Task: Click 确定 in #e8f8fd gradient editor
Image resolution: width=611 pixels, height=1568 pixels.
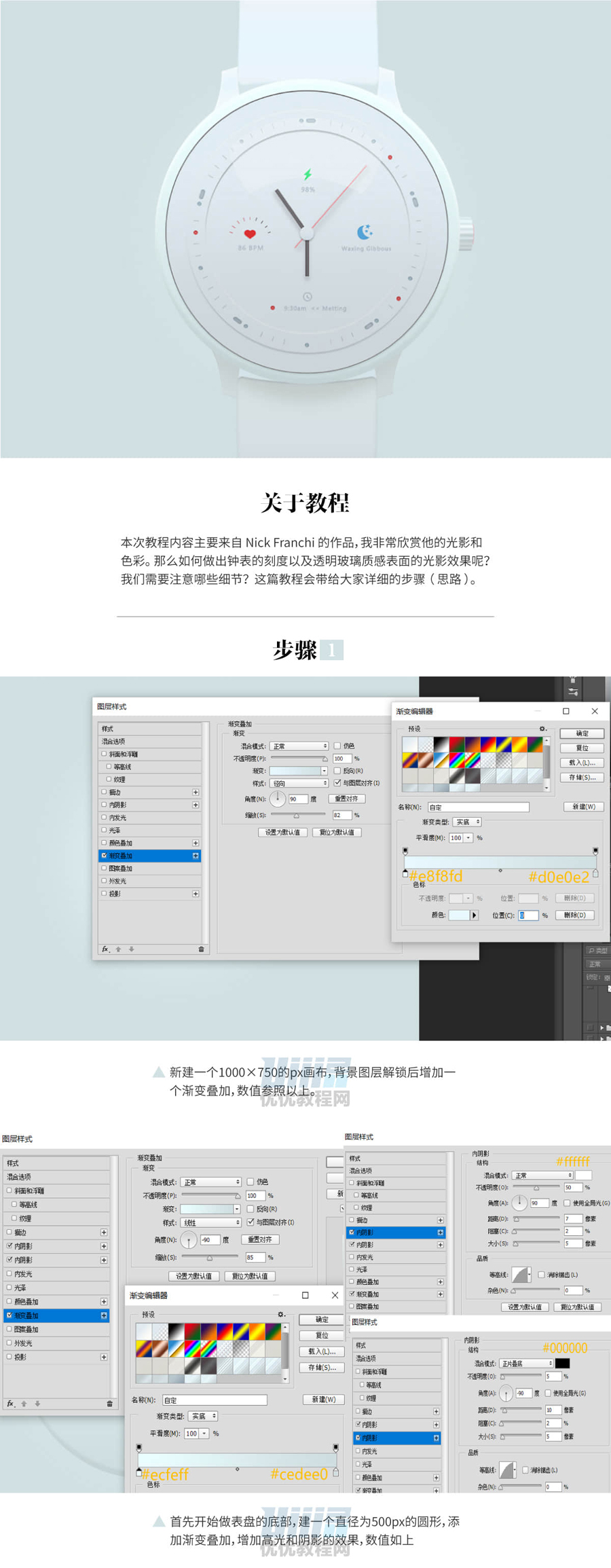Action: (x=582, y=733)
